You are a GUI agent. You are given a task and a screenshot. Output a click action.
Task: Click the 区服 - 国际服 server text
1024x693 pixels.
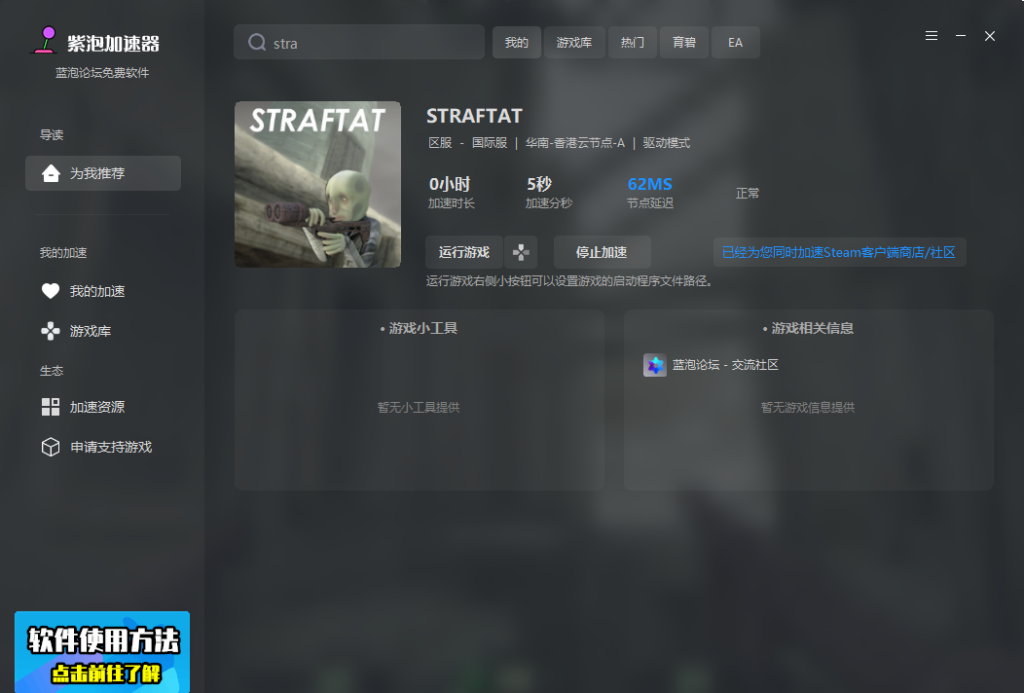468,142
